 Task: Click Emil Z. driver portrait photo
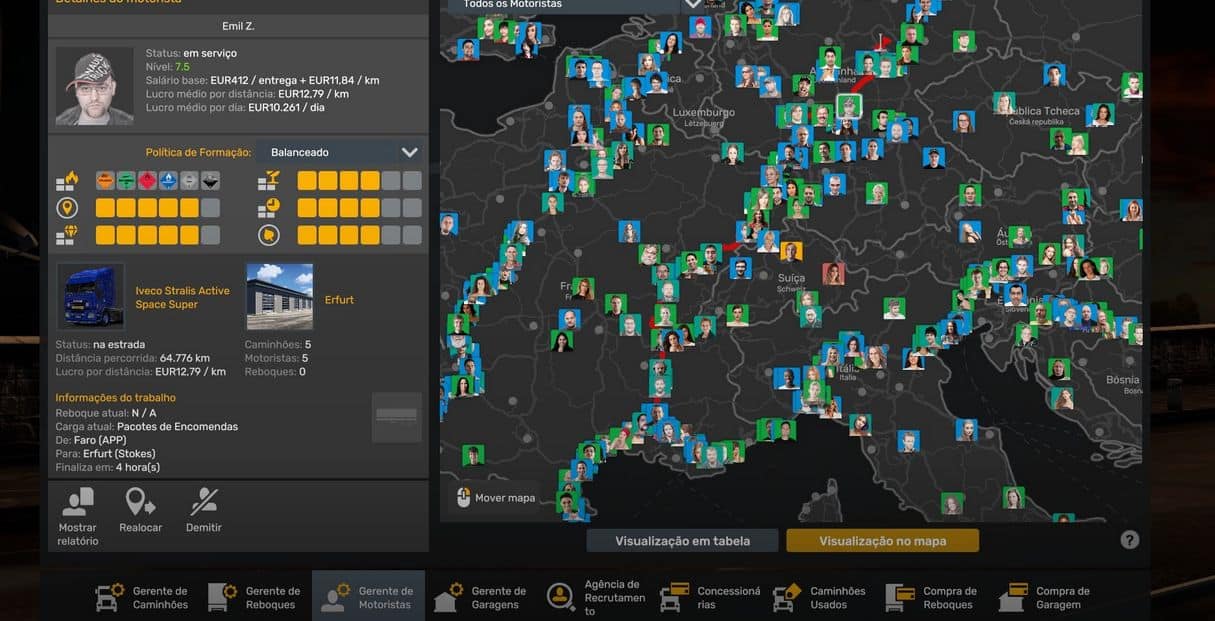click(x=95, y=86)
